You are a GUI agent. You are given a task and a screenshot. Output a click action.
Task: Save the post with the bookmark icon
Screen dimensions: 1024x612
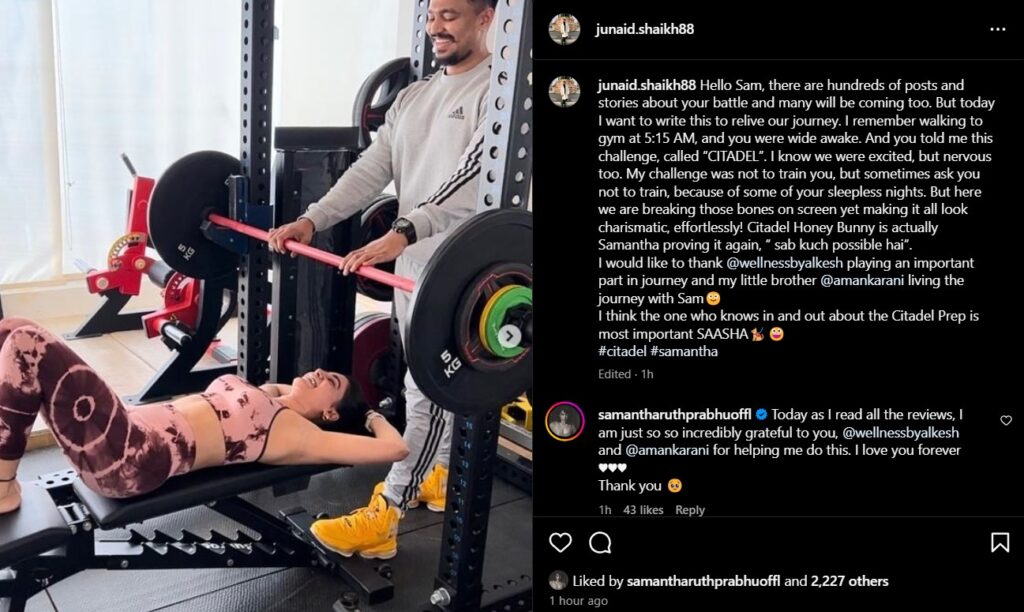point(1000,542)
